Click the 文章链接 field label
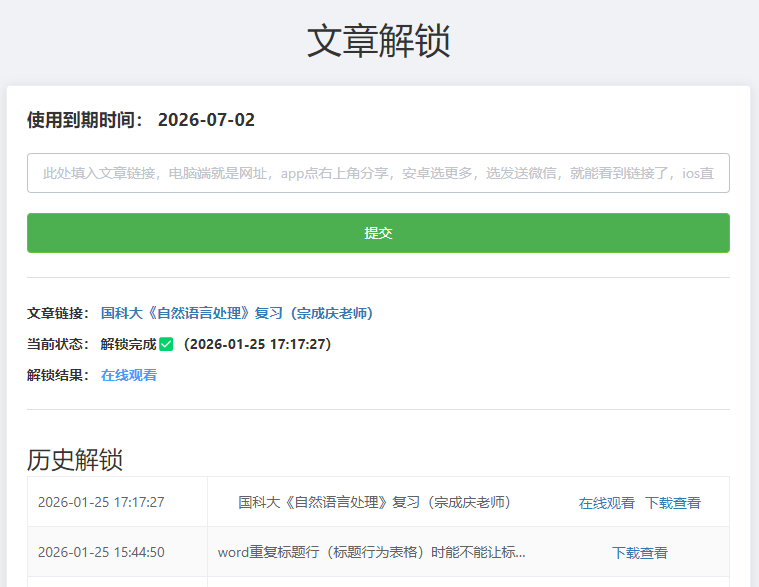The height and width of the screenshot is (587, 759). [58, 313]
